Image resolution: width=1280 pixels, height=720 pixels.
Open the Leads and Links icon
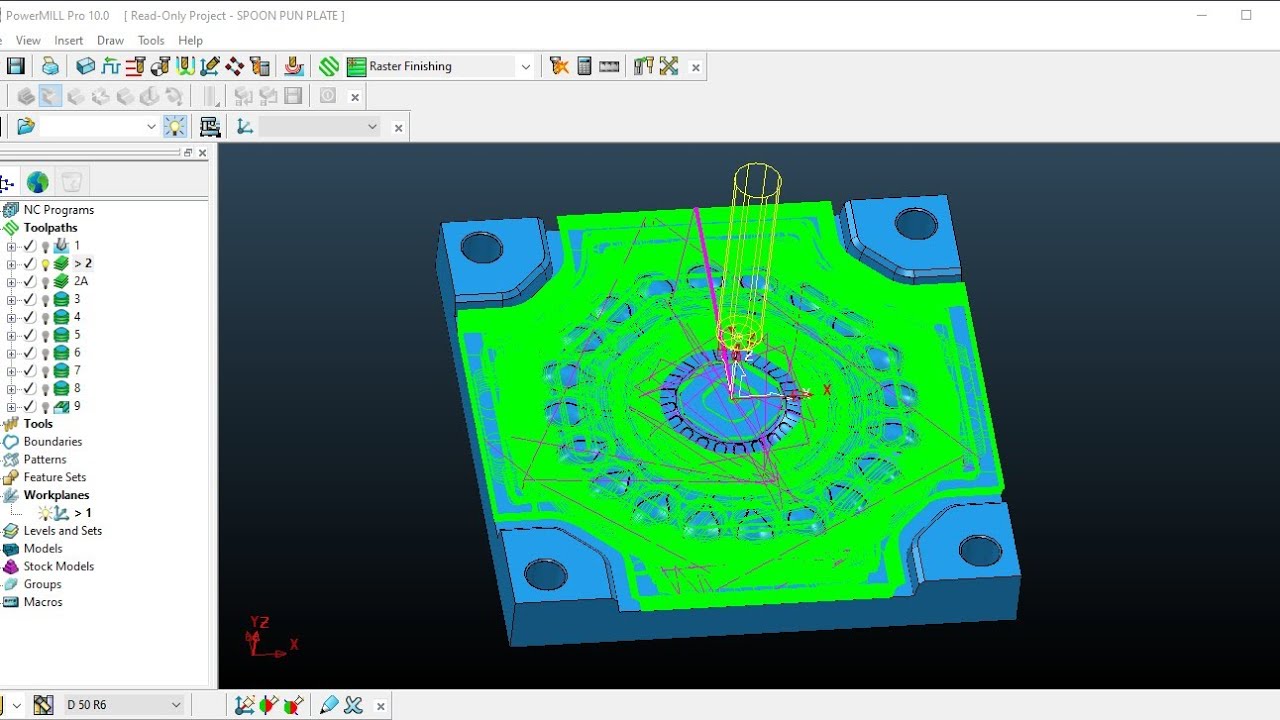185,66
